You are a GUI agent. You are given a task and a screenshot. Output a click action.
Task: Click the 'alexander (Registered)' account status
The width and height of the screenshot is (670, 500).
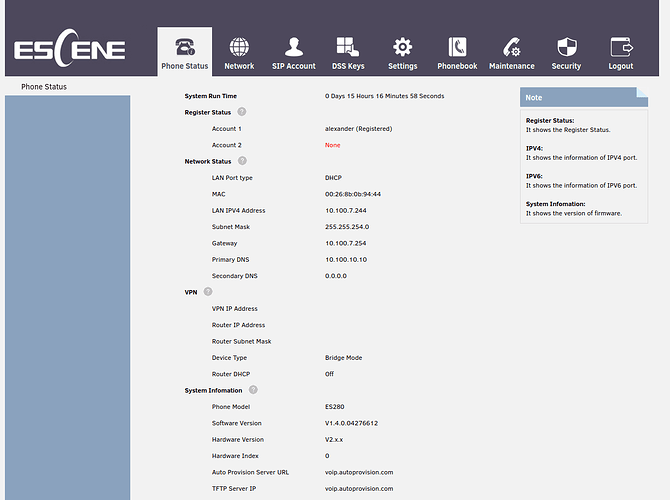(359, 129)
